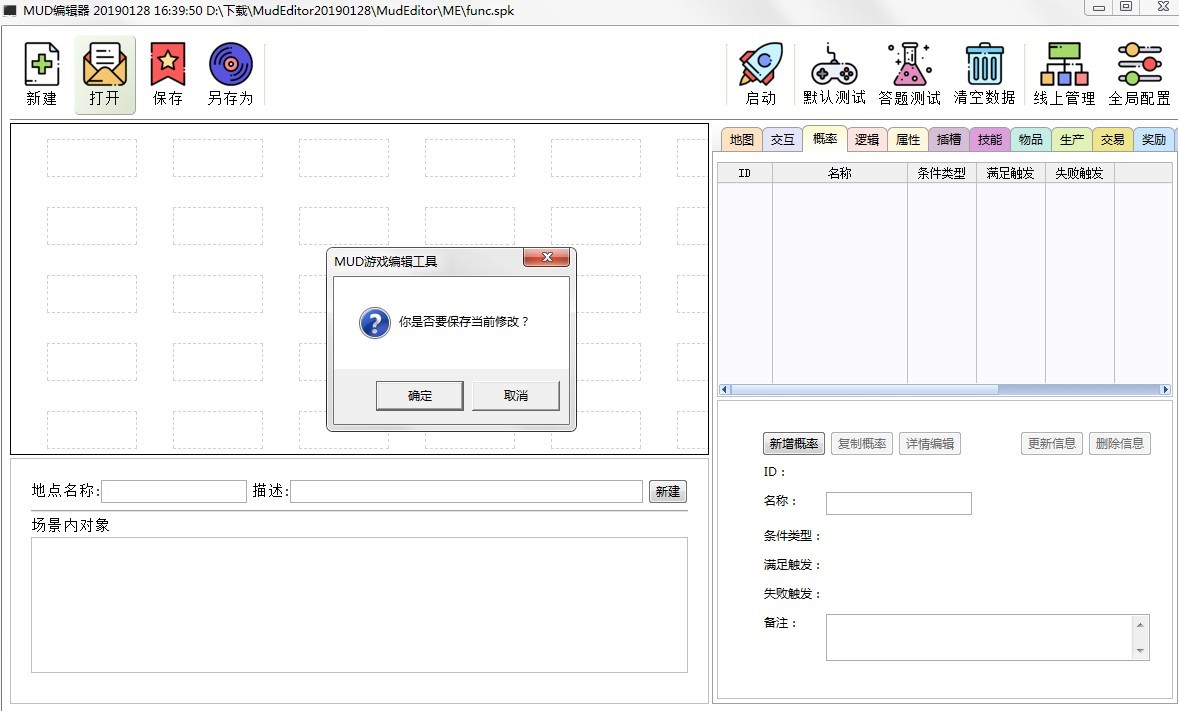The image size is (1179, 711).
Task: View the 奖励 tab
Action: (x=1153, y=139)
